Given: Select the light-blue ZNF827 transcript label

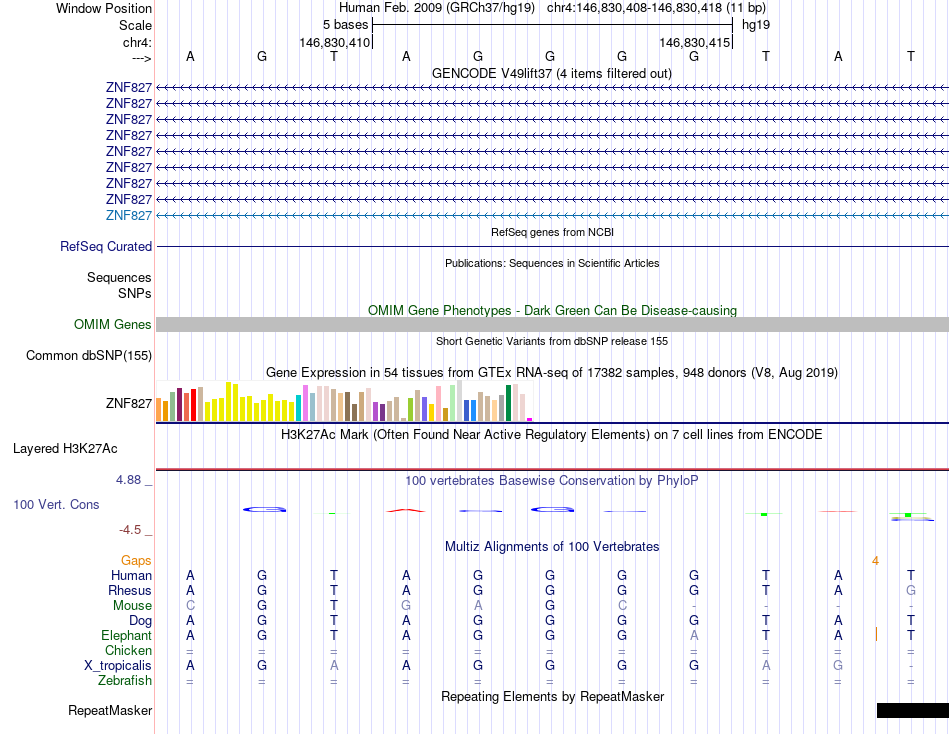Looking at the screenshot, I should coord(128,215).
